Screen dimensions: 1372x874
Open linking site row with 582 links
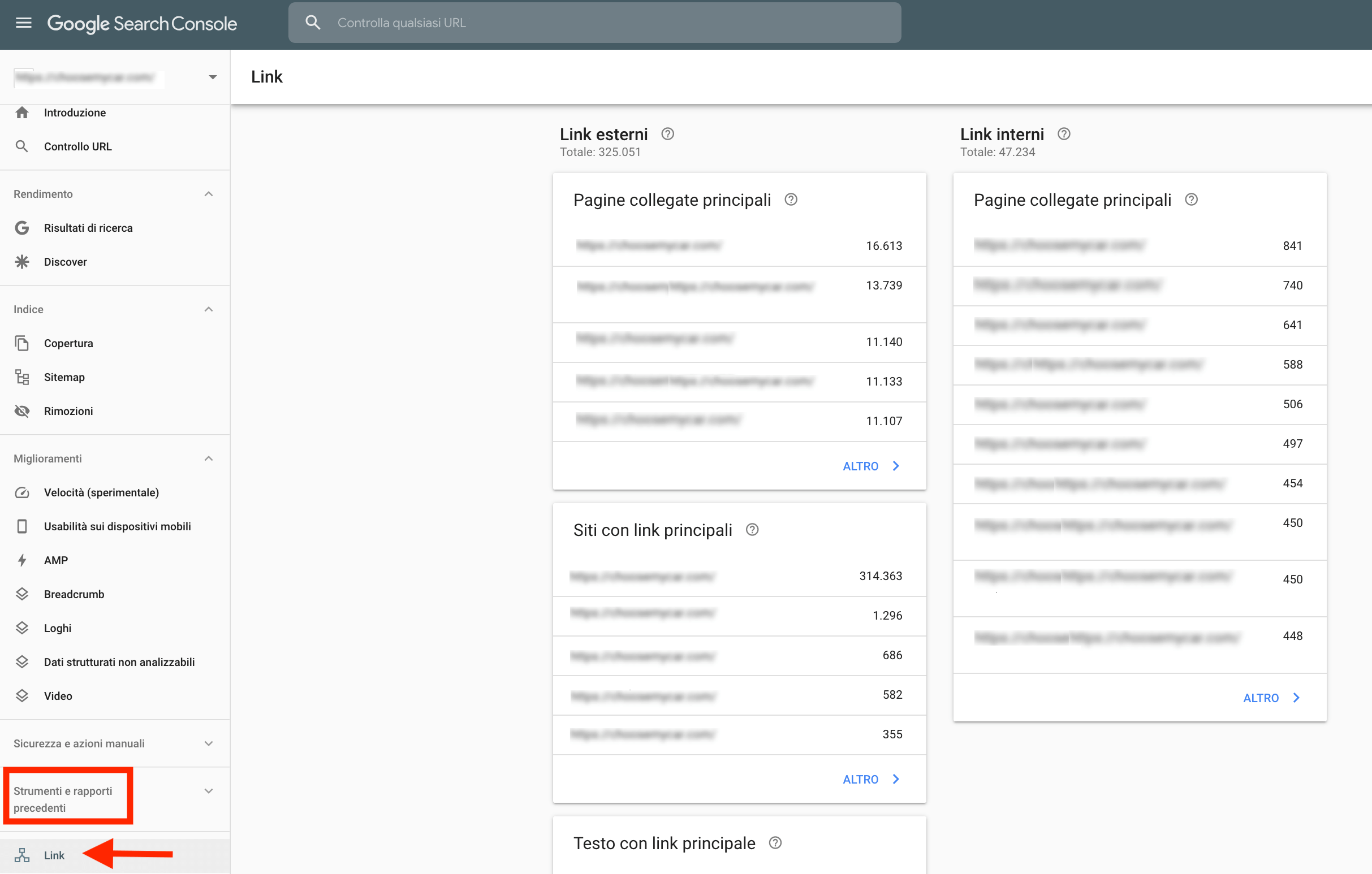coord(740,695)
